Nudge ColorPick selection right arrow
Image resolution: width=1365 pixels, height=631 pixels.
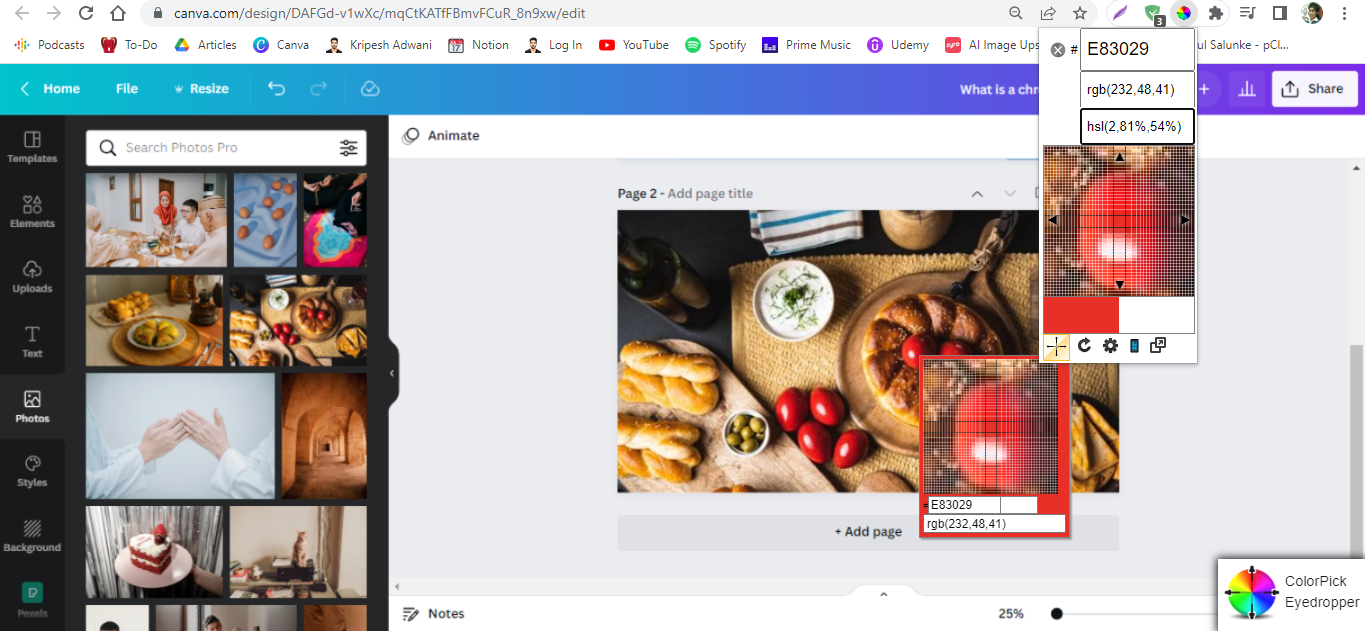(x=1185, y=220)
